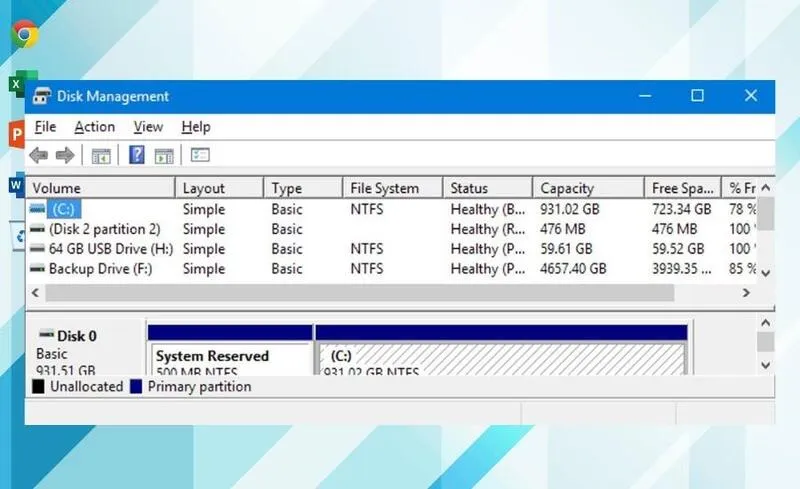Select the (Disk 2 partition 2) volume row
This screenshot has height=489, width=800.
point(391,229)
